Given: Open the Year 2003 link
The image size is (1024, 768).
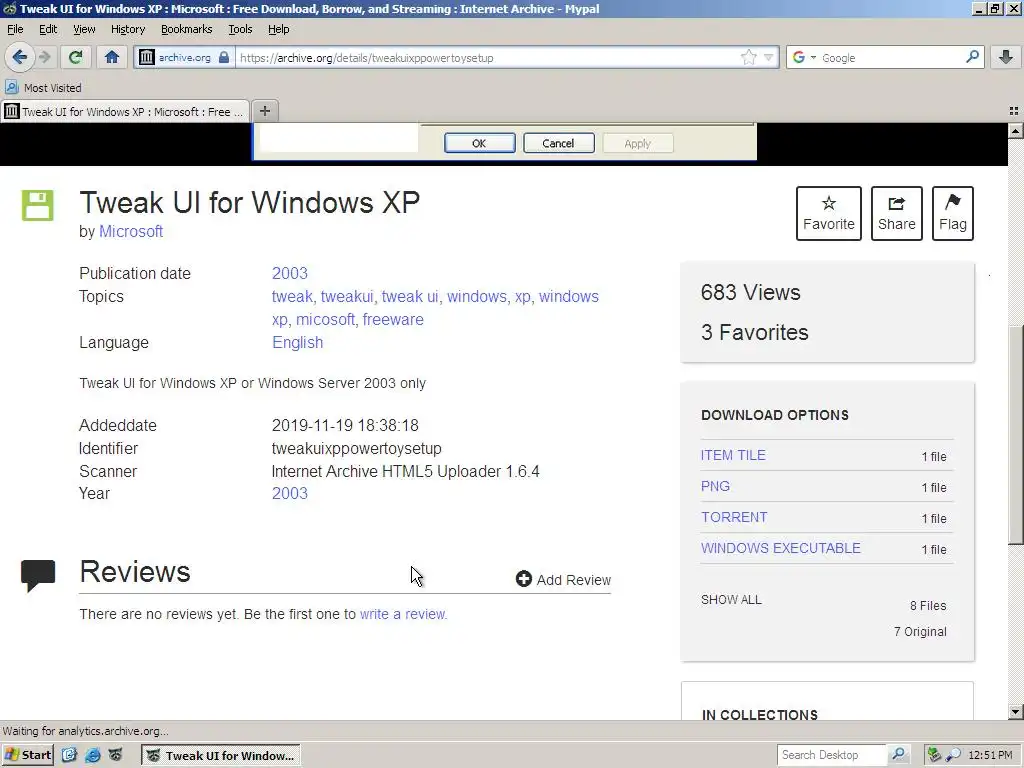Looking at the screenshot, I should pyautogui.click(x=289, y=493).
